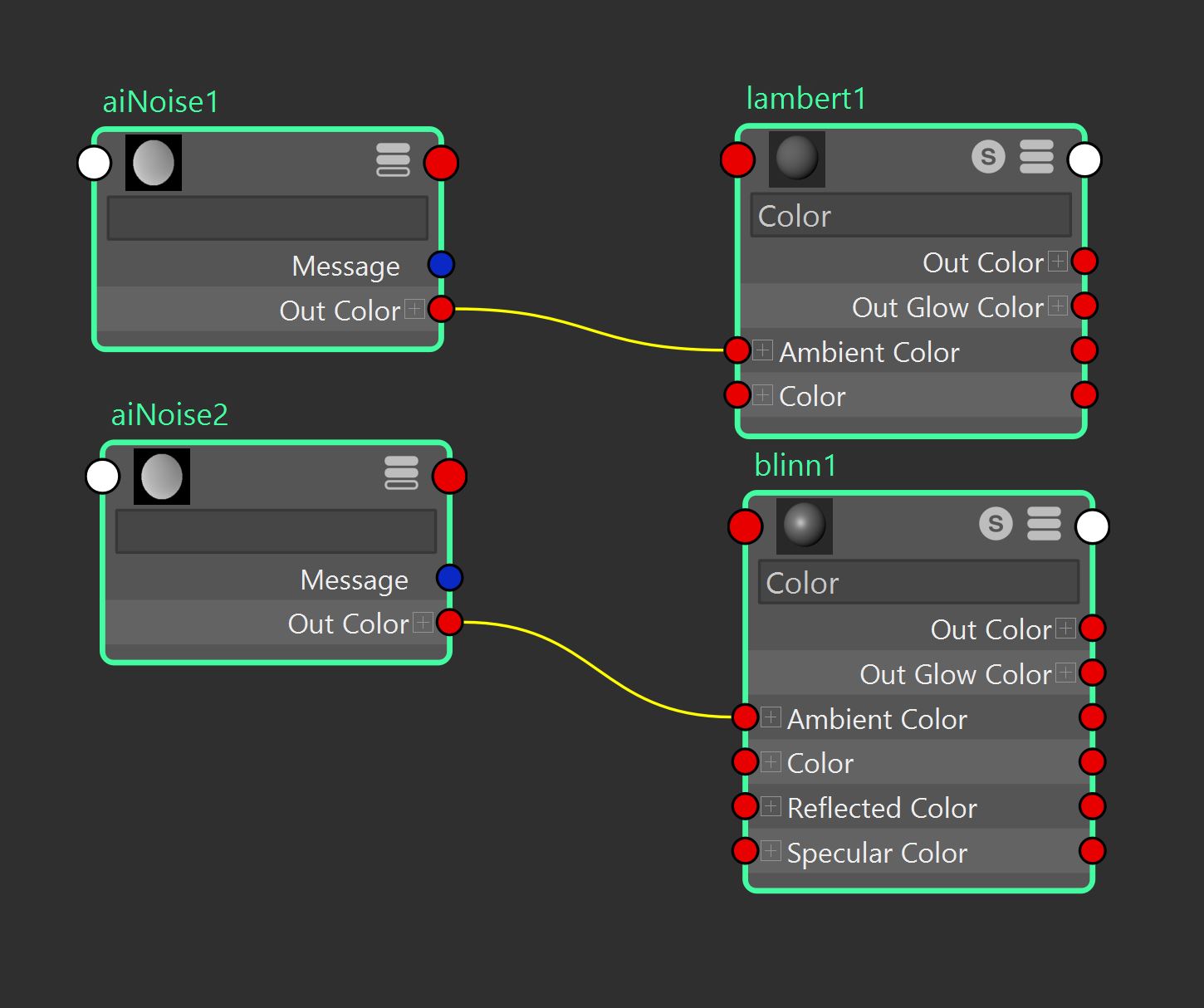Click blinn1 Reflected Color input port
Screen dimensions: 1204x1008
[745, 806]
